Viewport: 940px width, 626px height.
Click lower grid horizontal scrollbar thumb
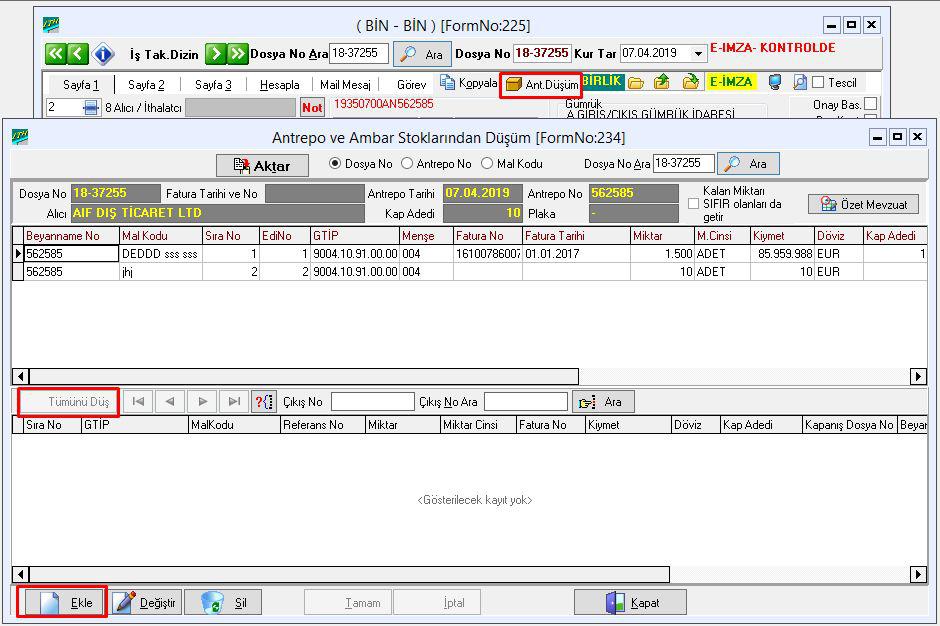(350, 574)
